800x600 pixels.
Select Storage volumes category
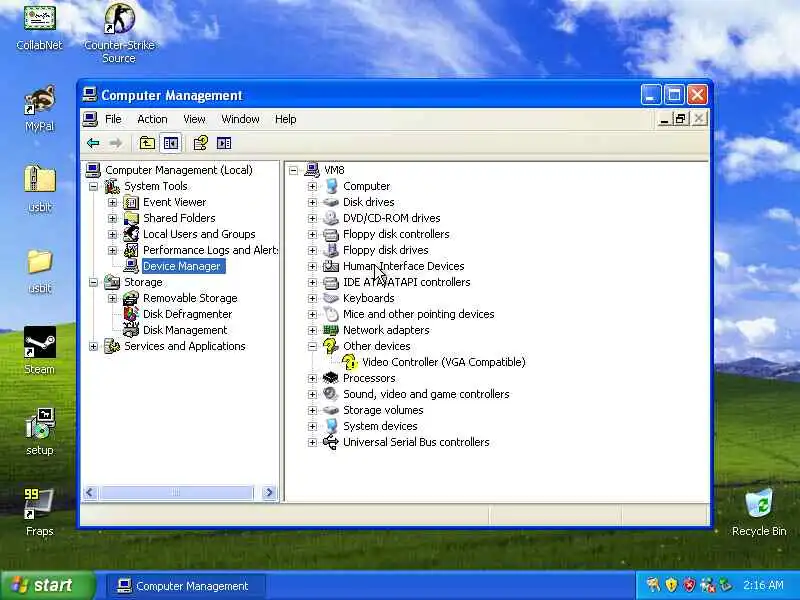383,410
